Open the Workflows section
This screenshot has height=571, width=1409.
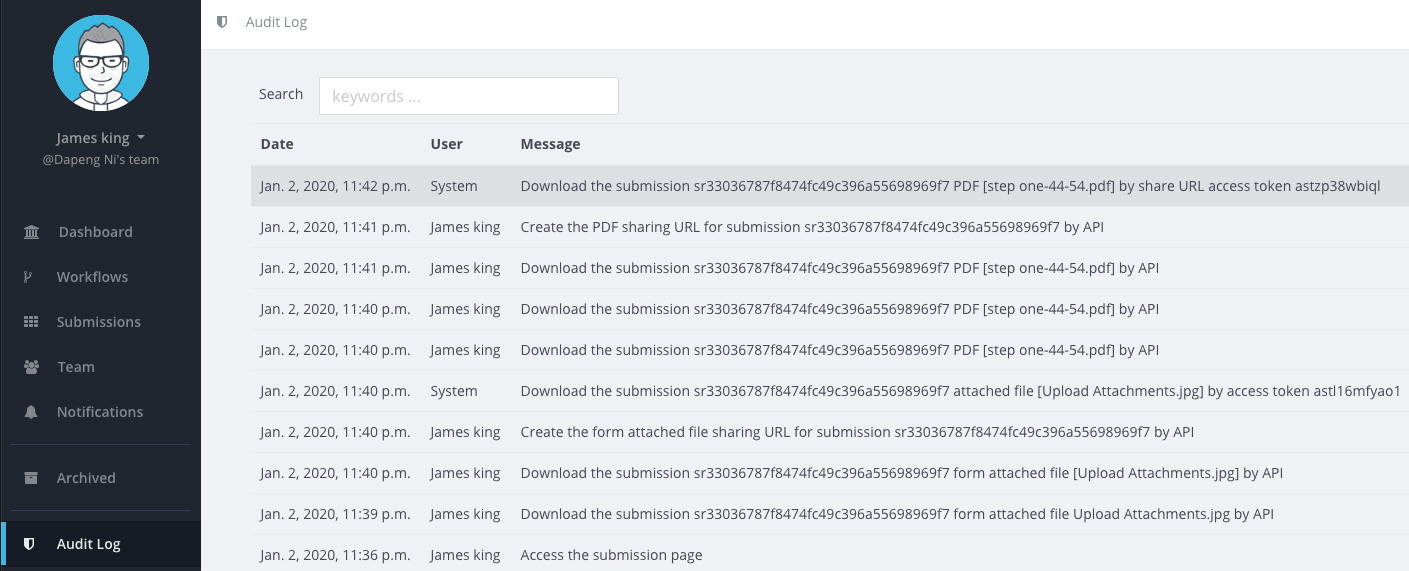click(x=92, y=277)
